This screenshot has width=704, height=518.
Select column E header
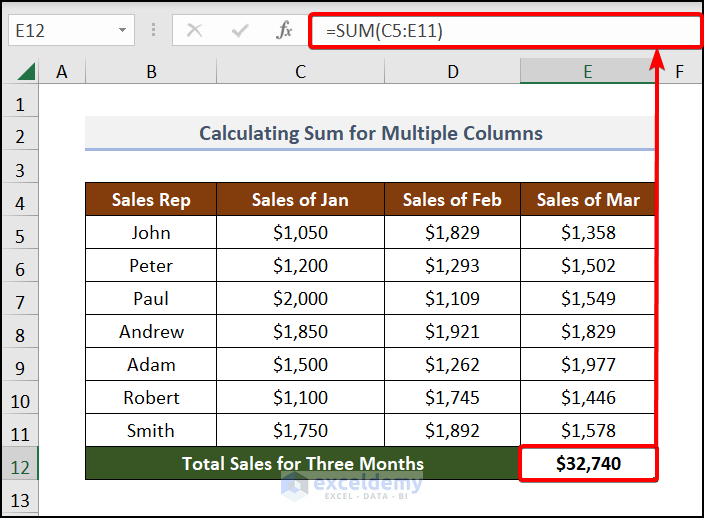[x=587, y=72]
